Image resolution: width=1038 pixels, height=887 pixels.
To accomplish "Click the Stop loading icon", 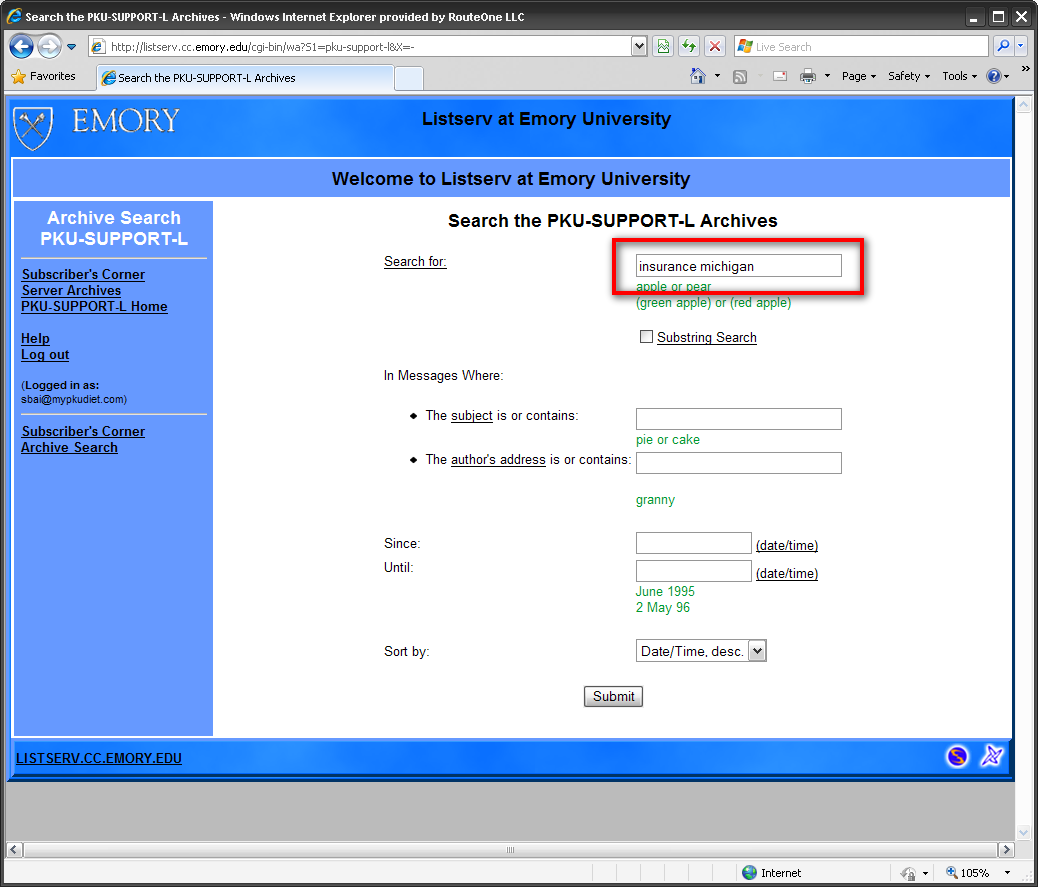I will tap(715, 46).
